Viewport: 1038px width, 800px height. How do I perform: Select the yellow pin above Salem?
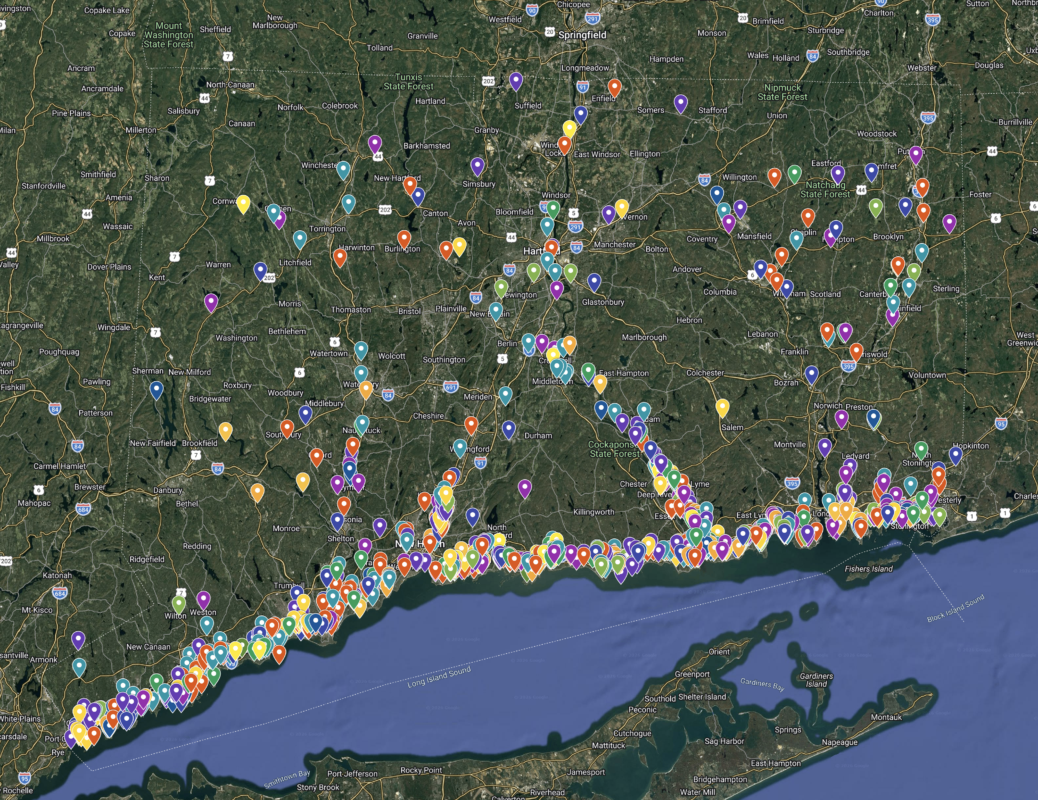pyautogui.click(x=722, y=407)
